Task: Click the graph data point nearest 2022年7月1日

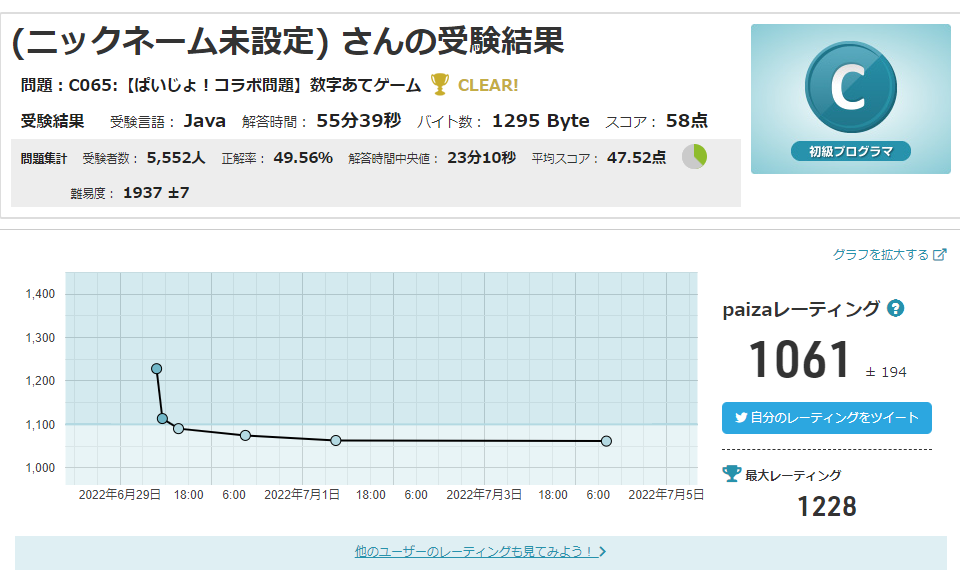Action: tap(335, 440)
